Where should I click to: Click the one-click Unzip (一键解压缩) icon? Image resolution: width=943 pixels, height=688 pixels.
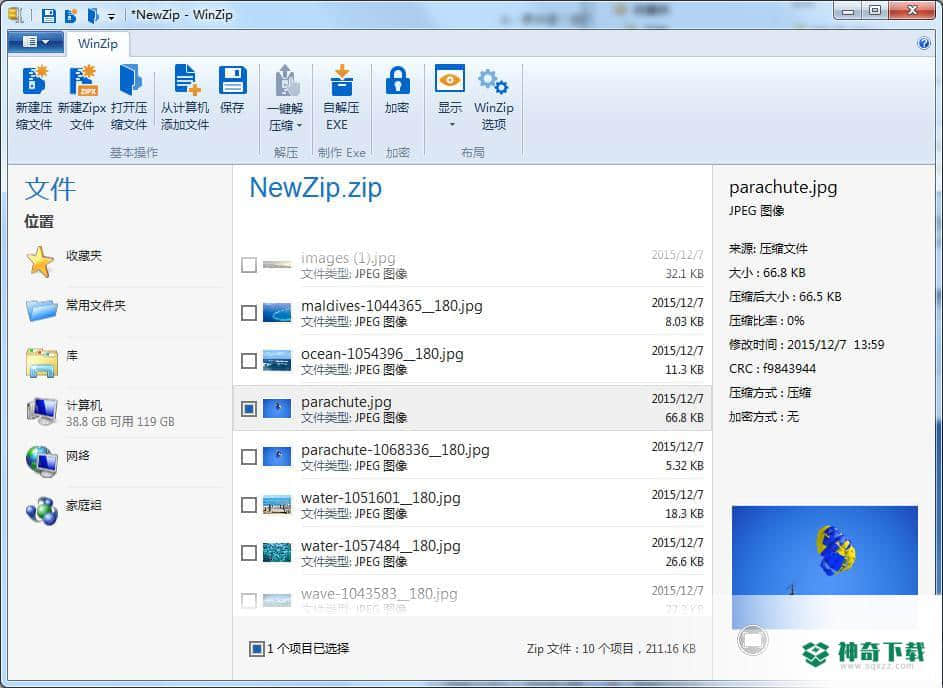[x=286, y=81]
